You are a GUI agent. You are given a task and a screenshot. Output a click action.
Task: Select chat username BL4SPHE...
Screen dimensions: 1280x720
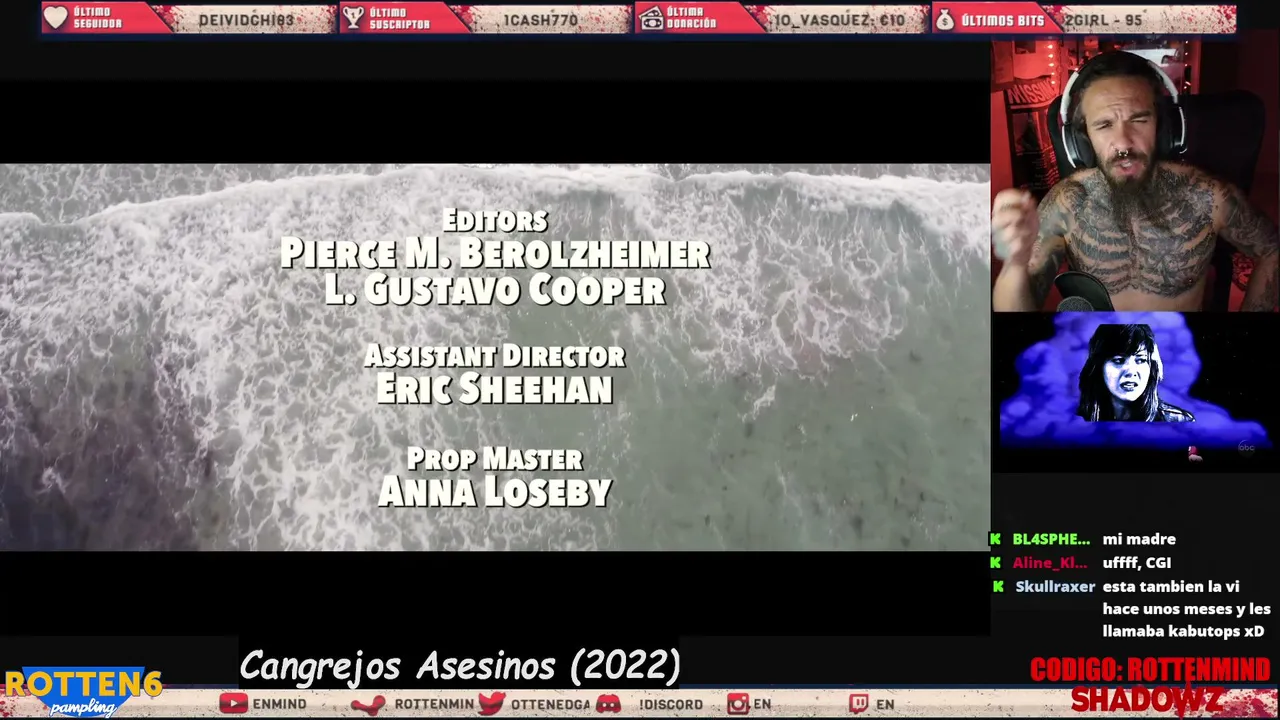(1051, 539)
